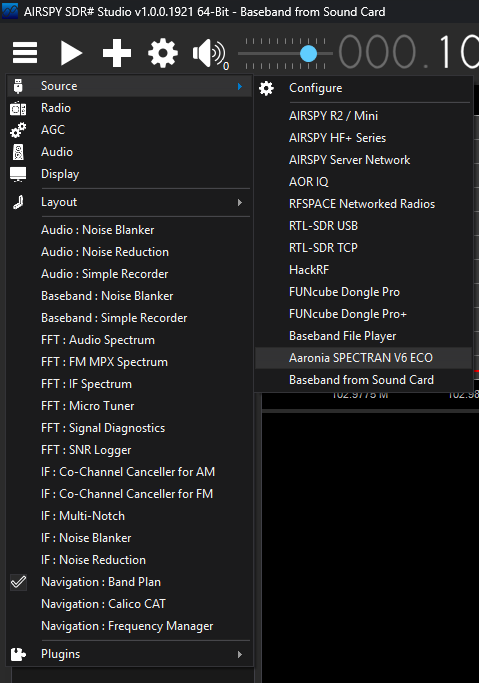This screenshot has height=683, width=479.
Task: Mute audio with the speaker icon
Action: click(209, 53)
